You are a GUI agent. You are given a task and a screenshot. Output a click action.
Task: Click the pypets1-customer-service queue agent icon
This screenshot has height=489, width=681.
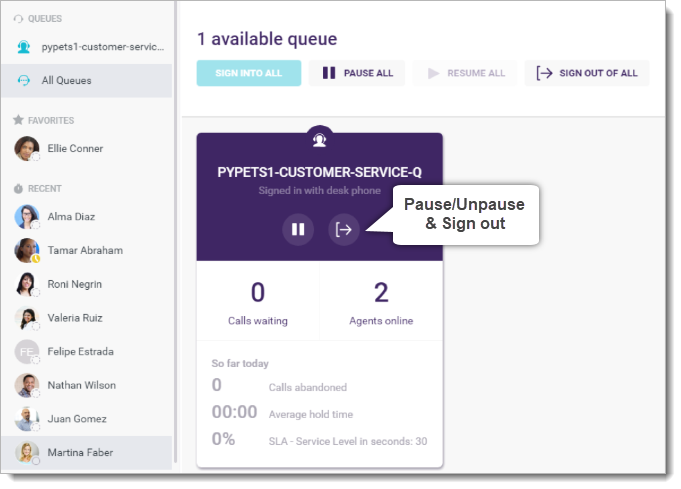pyautogui.click(x=24, y=47)
